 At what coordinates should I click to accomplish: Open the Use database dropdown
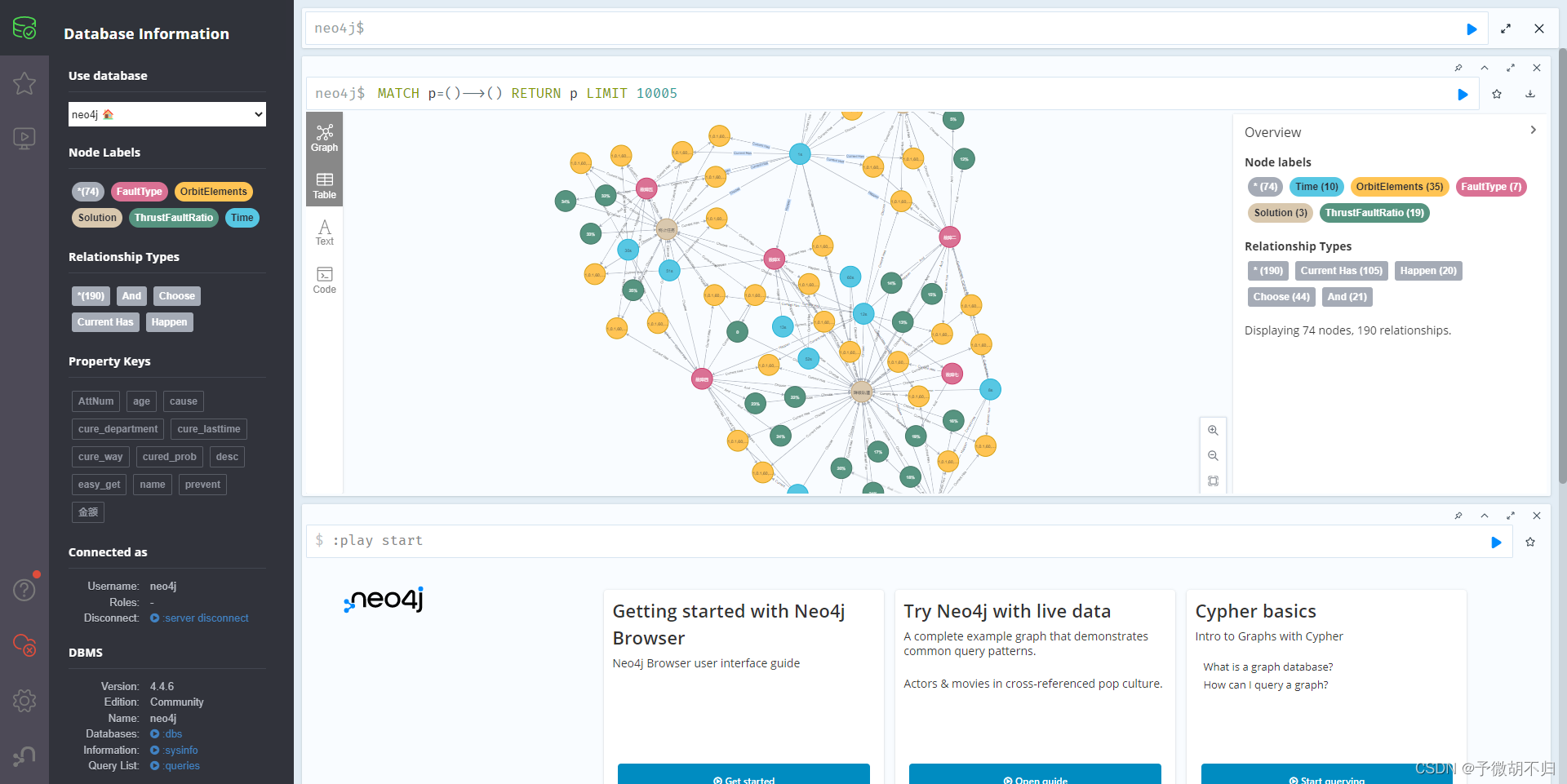(x=167, y=114)
